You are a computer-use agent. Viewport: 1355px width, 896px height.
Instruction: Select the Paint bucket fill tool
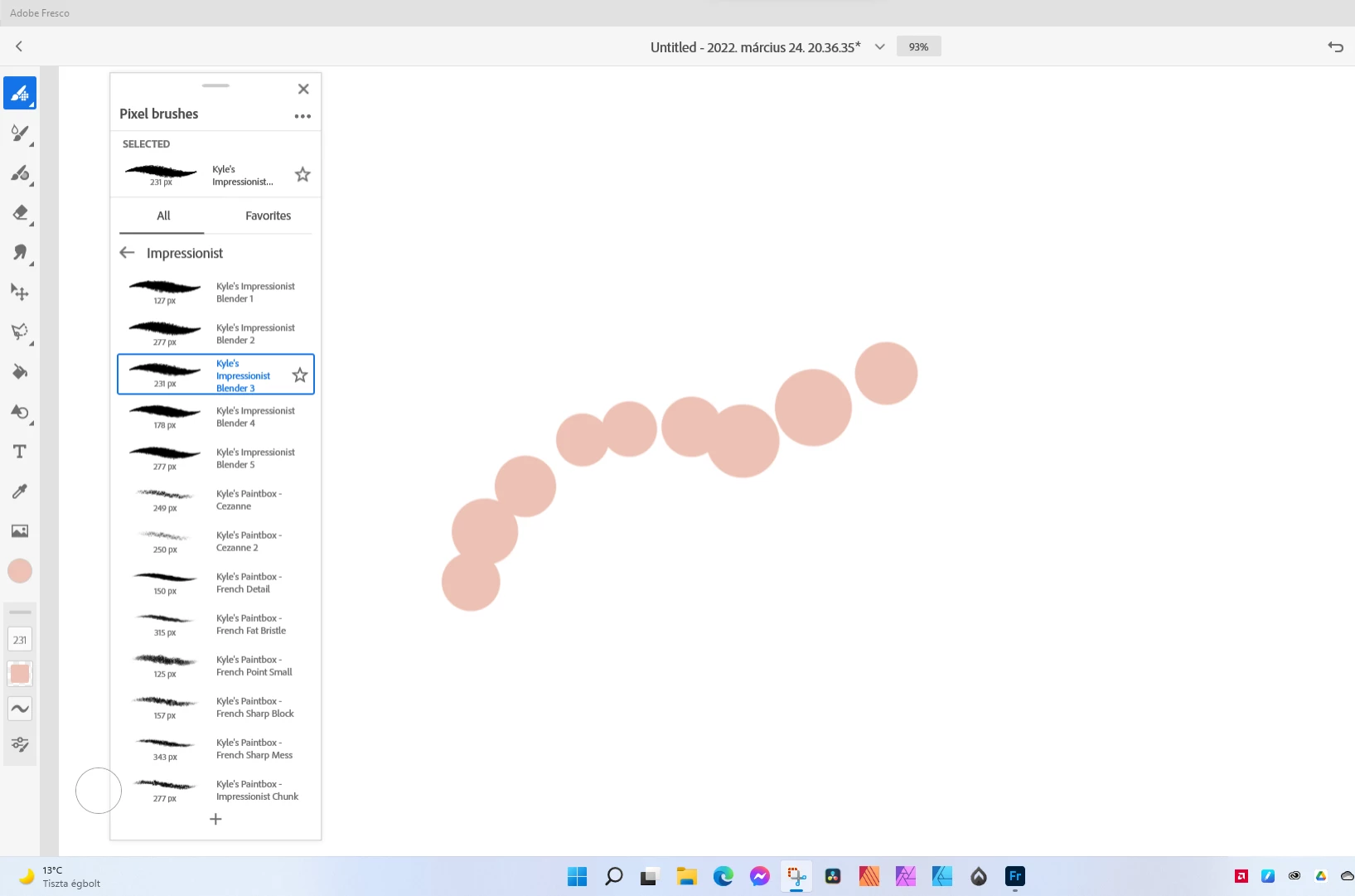[x=20, y=372]
